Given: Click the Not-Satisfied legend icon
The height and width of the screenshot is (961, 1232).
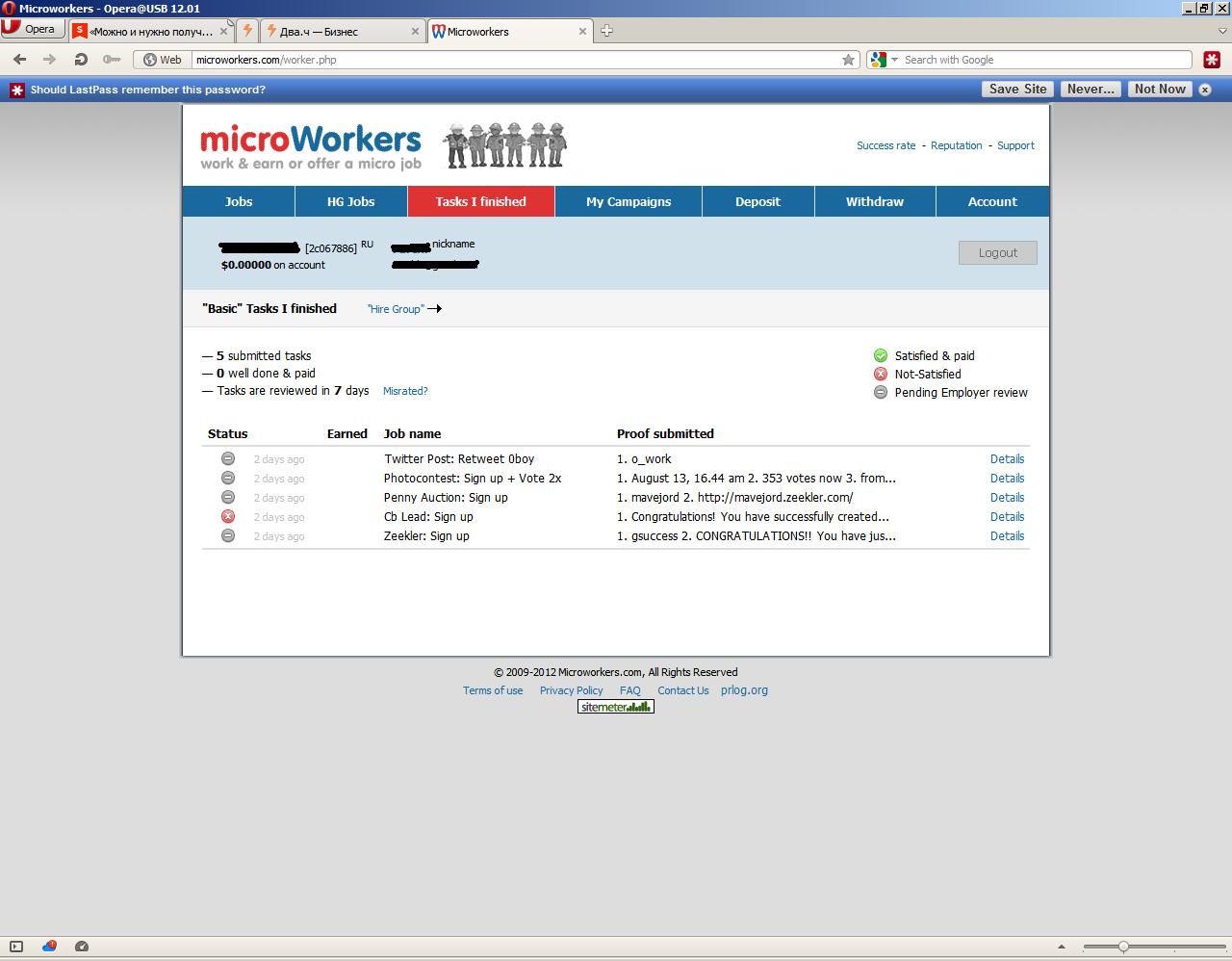Looking at the screenshot, I should 881,374.
